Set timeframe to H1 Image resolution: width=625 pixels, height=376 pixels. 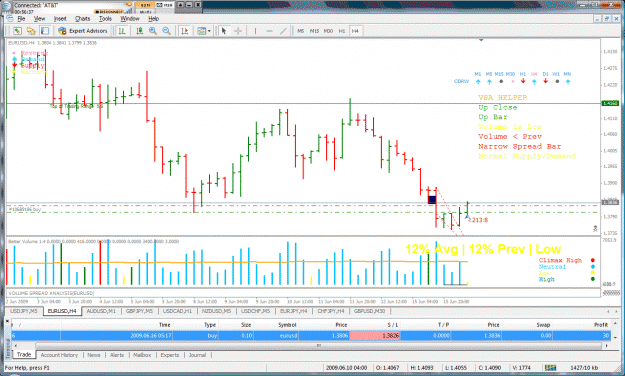click(342, 31)
